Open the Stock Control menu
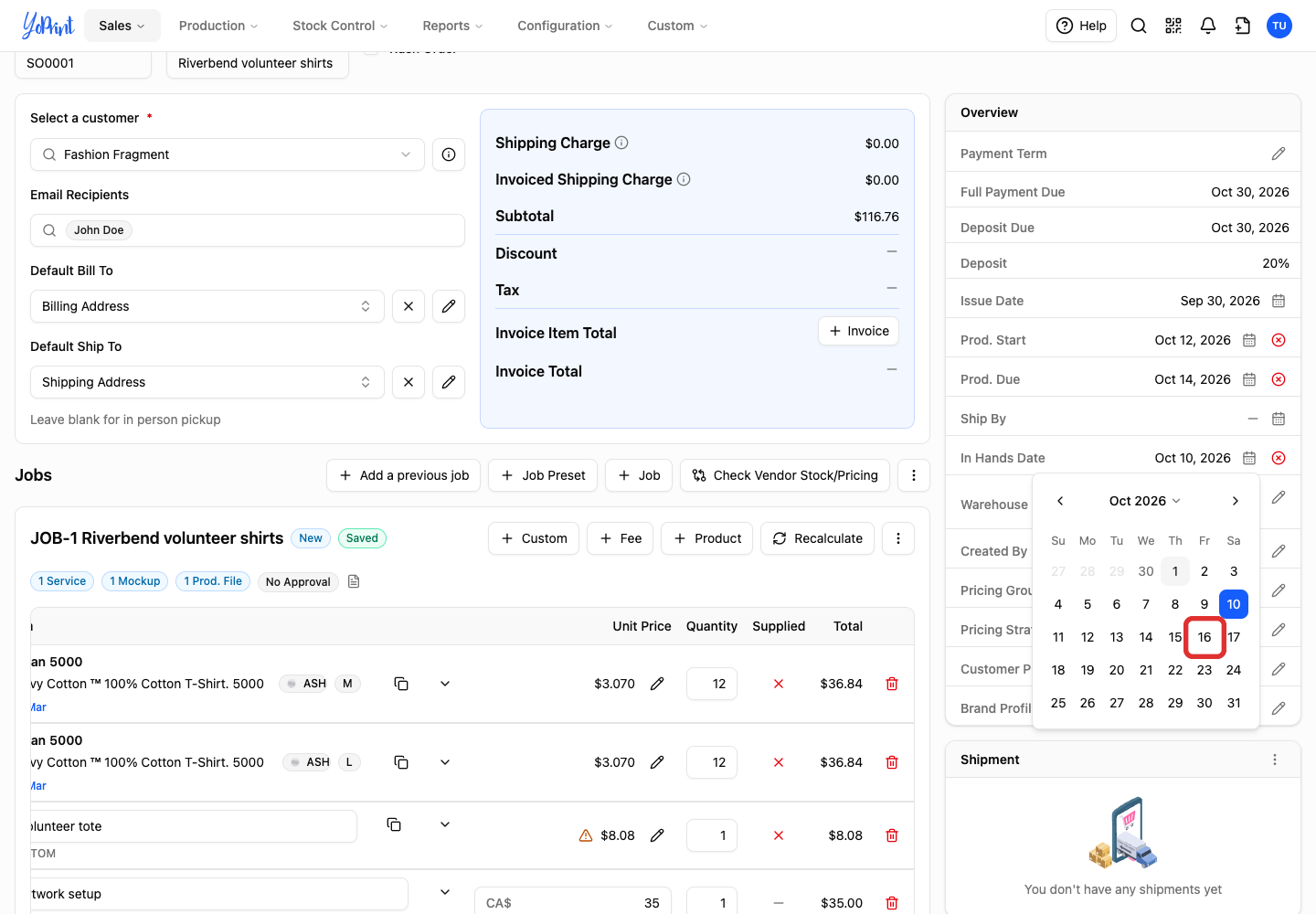1316x914 pixels. [x=340, y=26]
